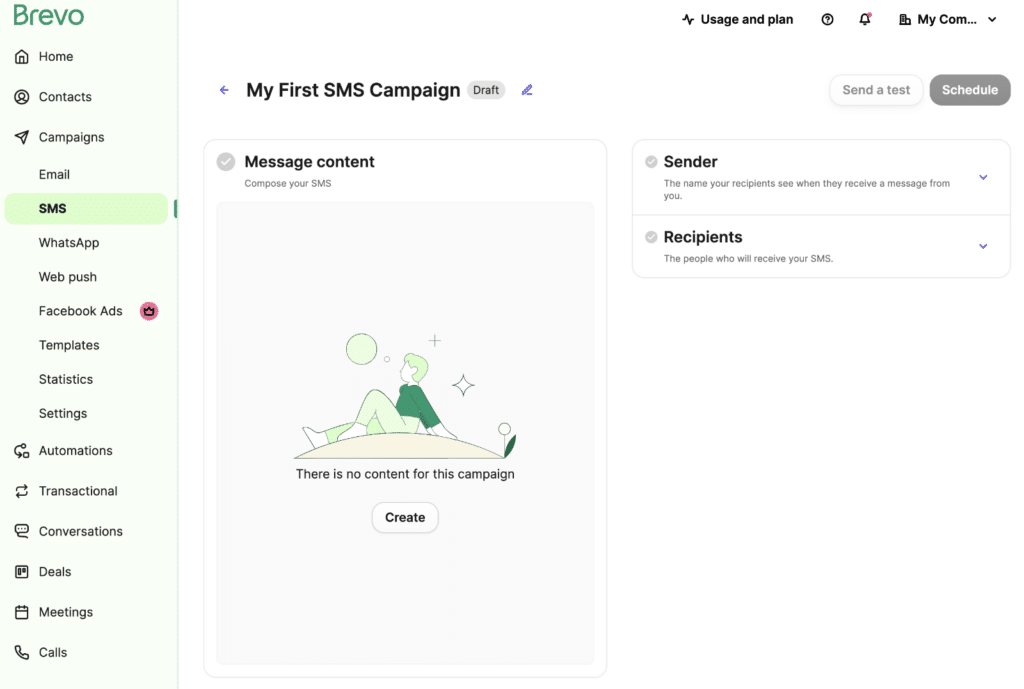Click the back arrow near the campaign title
Image resolution: width=1024 pixels, height=689 pixels.
(224, 90)
